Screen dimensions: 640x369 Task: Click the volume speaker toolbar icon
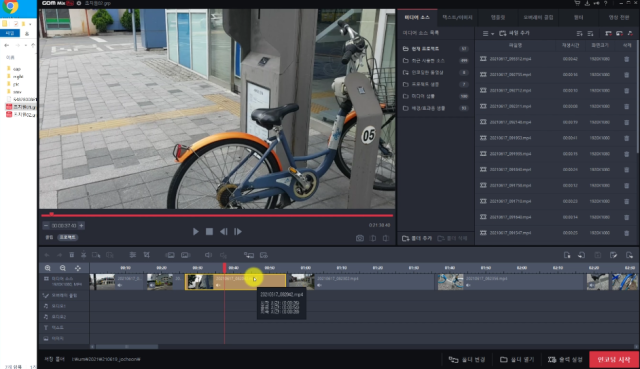[x=208, y=255]
